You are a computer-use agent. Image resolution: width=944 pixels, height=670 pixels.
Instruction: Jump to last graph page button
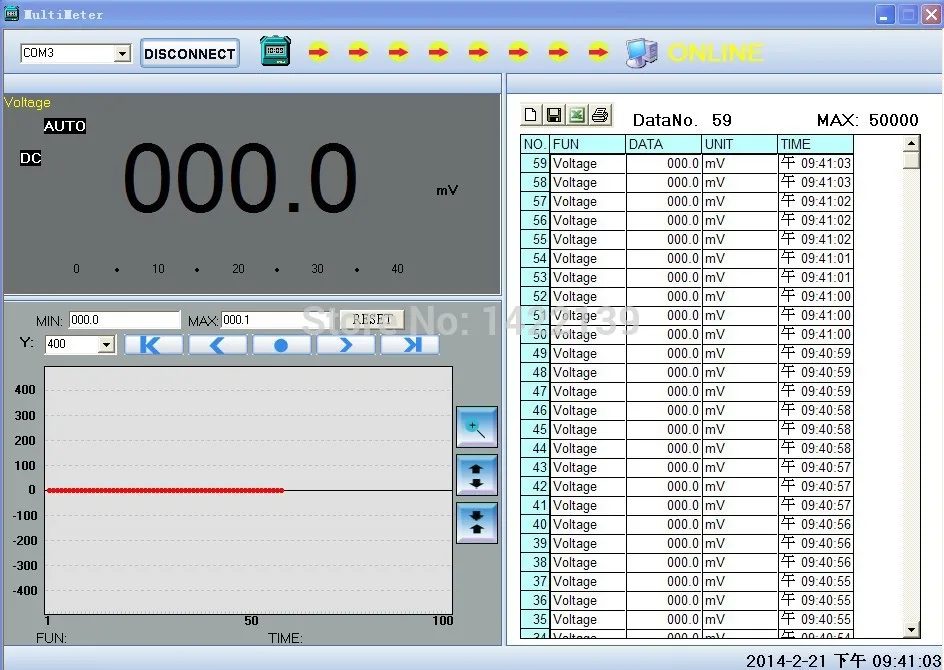[x=410, y=345]
